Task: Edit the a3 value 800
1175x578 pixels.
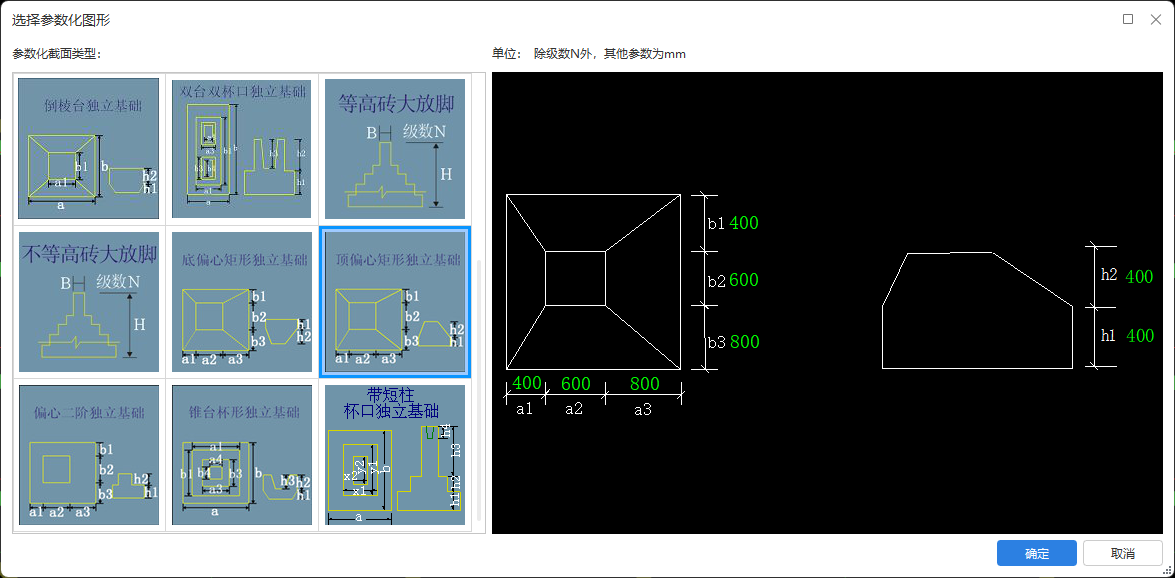Action: (644, 384)
